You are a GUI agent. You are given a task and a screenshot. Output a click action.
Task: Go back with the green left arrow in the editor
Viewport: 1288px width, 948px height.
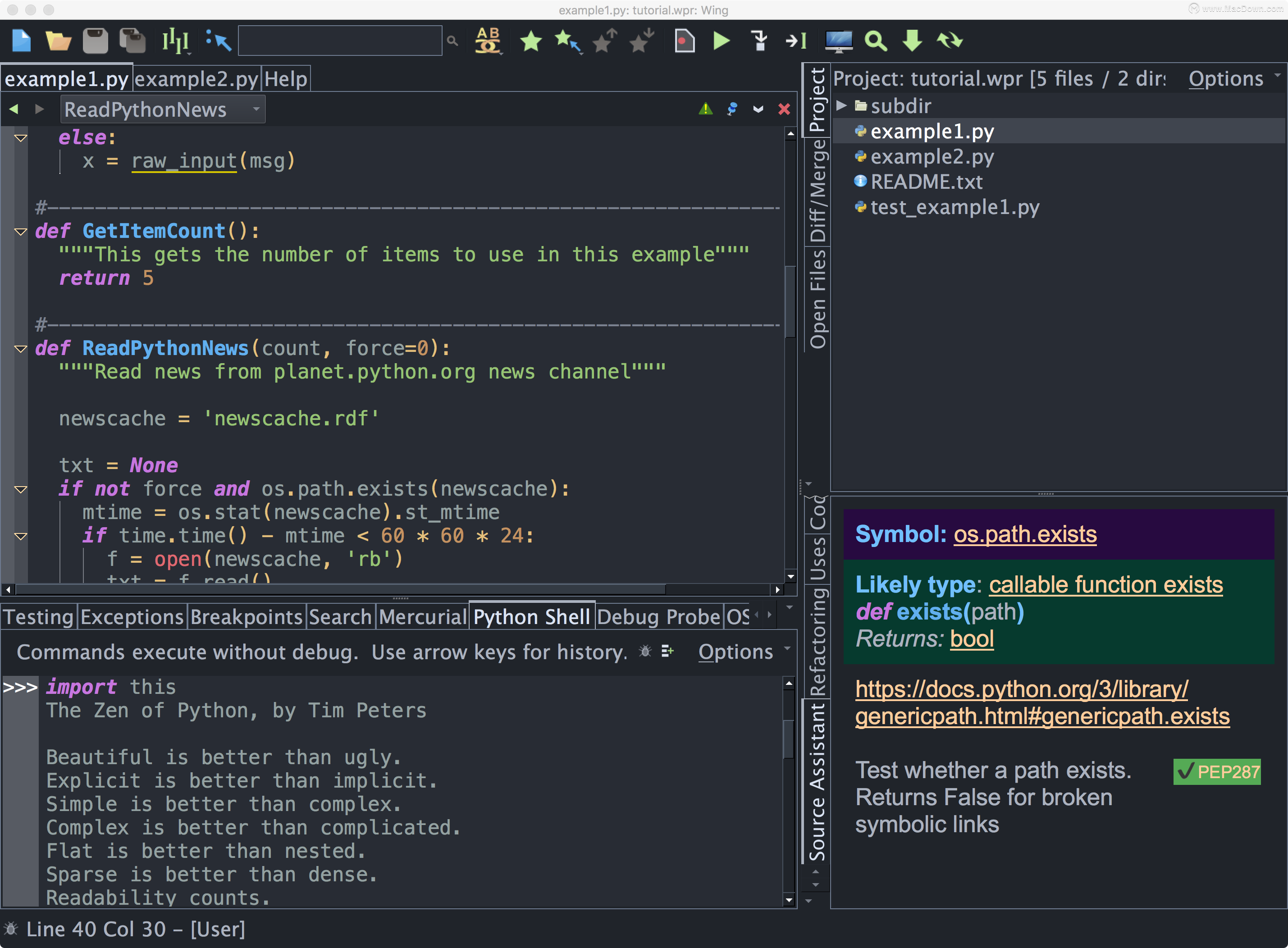(14, 109)
